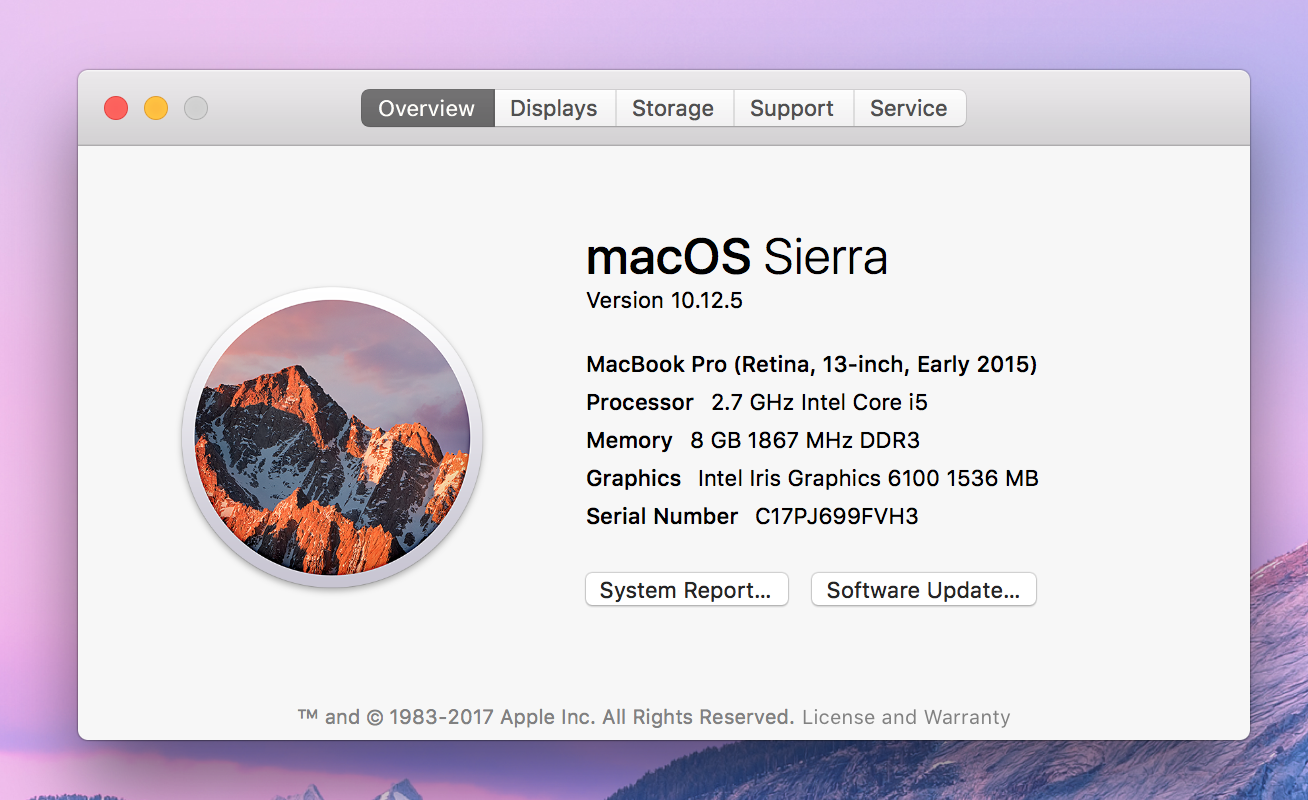This screenshot has height=800, width=1308.
Task: Click the macOS Sierra title
Action: [737, 257]
